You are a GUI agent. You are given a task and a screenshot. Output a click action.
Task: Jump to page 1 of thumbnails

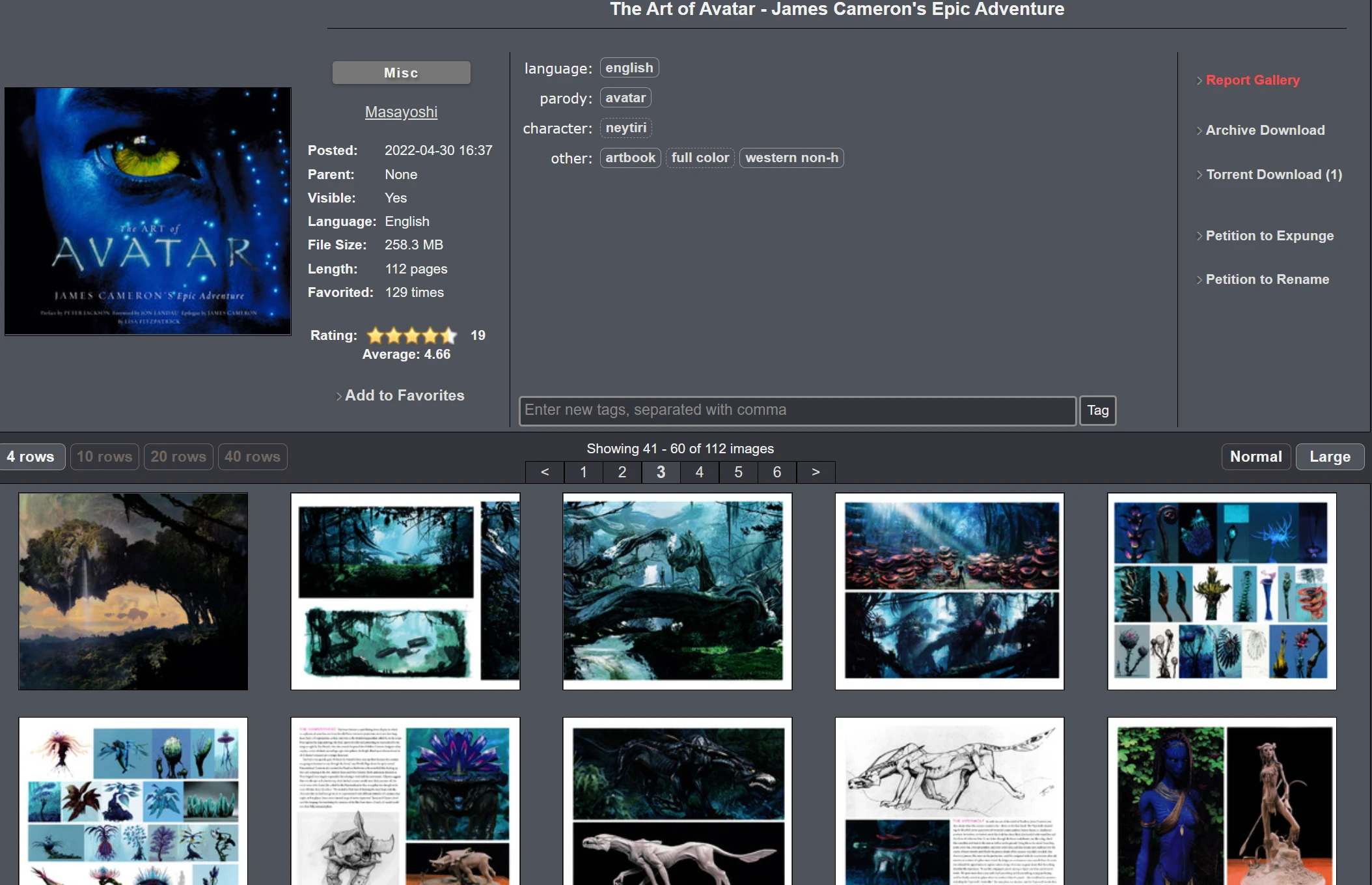(583, 472)
